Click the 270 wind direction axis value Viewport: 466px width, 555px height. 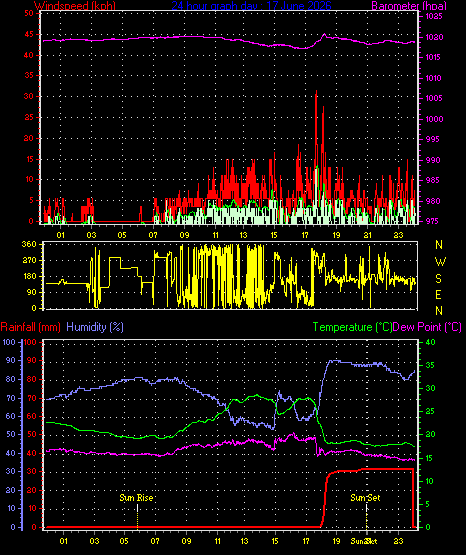29,261
